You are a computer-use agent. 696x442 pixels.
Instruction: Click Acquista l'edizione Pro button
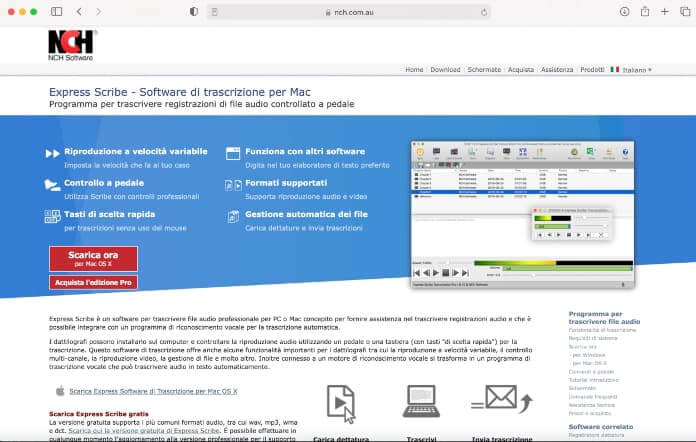click(x=93, y=282)
